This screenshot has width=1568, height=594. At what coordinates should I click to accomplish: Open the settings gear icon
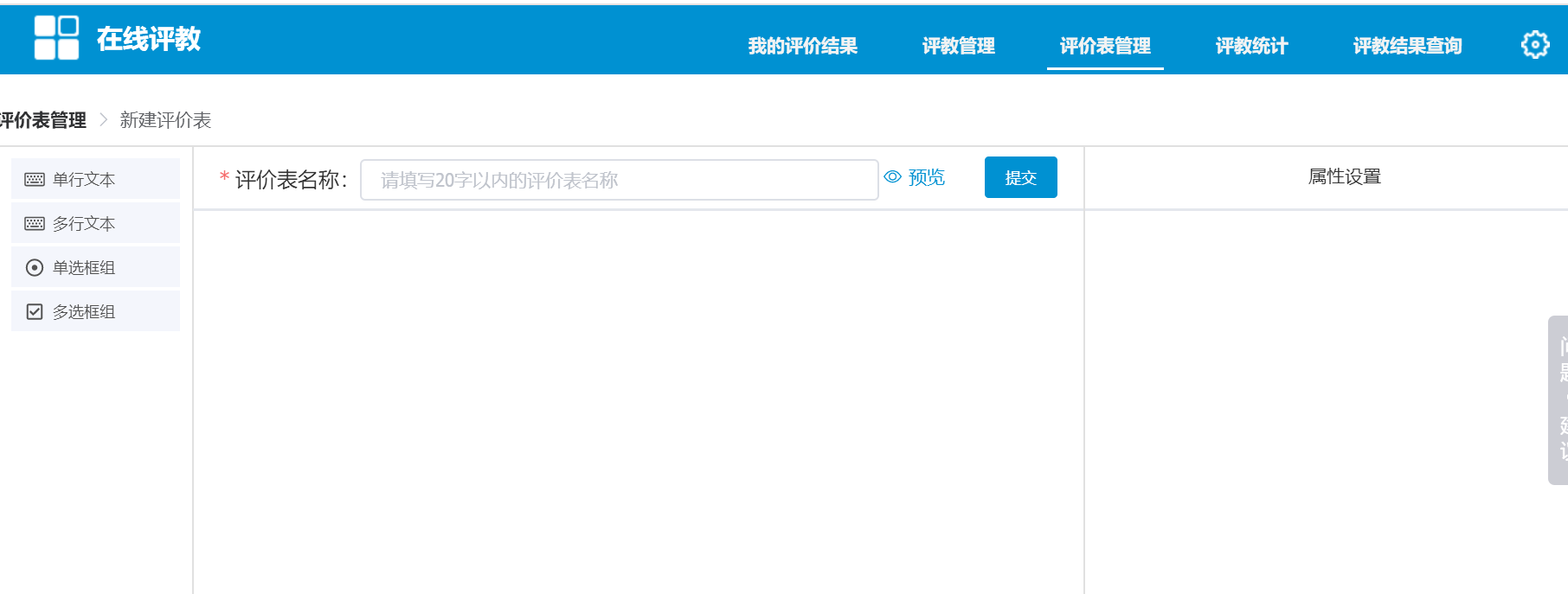click(1535, 44)
